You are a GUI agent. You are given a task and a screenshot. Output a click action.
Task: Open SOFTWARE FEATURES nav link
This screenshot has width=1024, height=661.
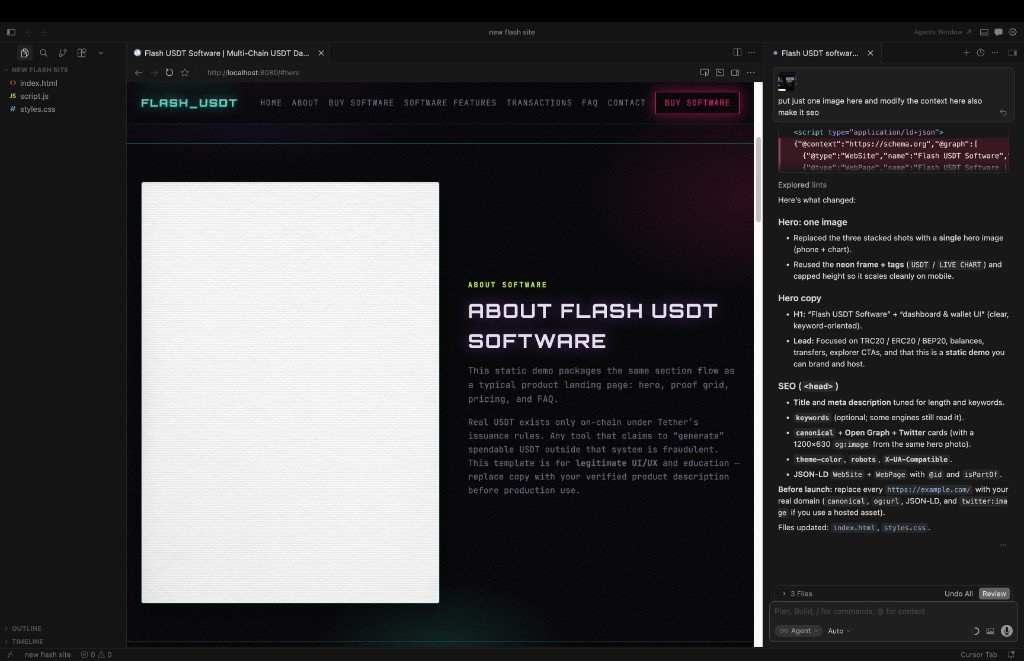point(450,103)
